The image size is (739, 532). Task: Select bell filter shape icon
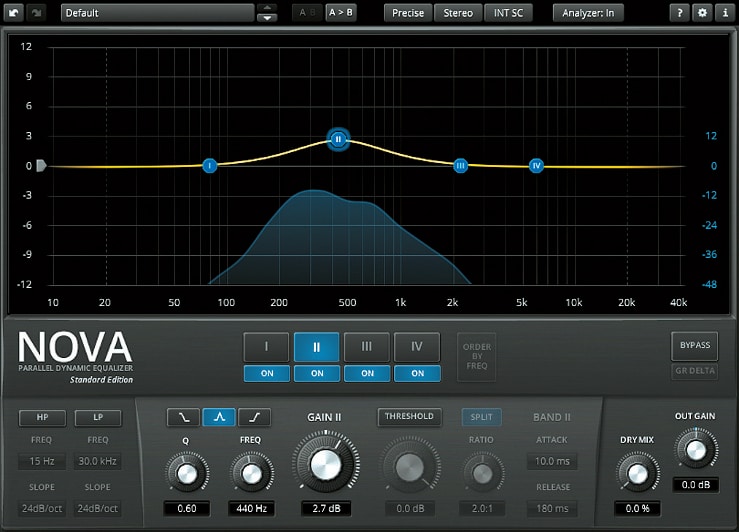tap(219, 417)
